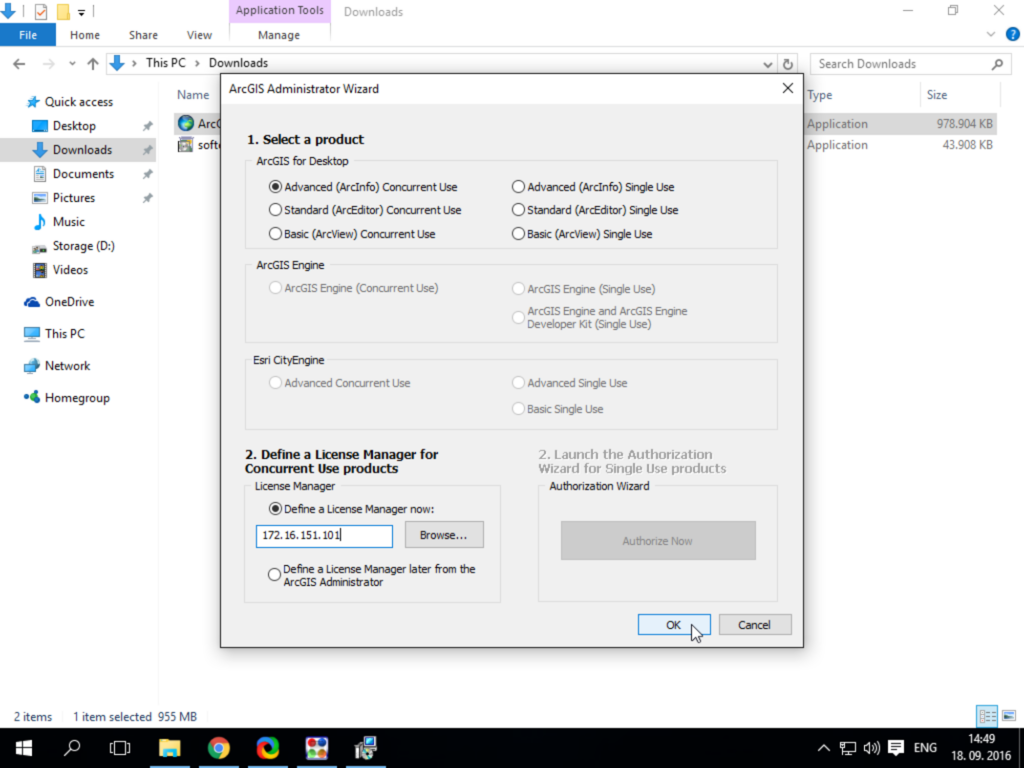Select Define a License Manager later option
The height and width of the screenshot is (768, 1024).
coord(372,575)
